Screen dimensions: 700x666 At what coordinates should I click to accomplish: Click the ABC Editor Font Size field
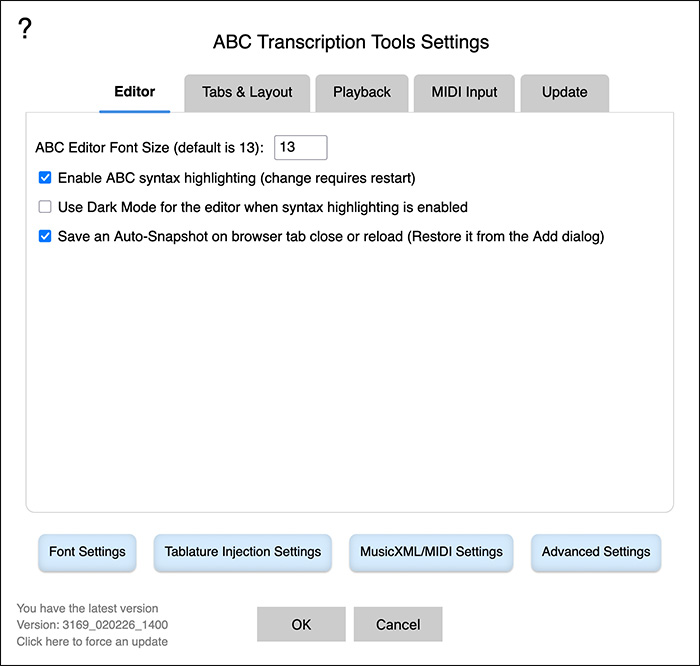pyautogui.click(x=301, y=147)
